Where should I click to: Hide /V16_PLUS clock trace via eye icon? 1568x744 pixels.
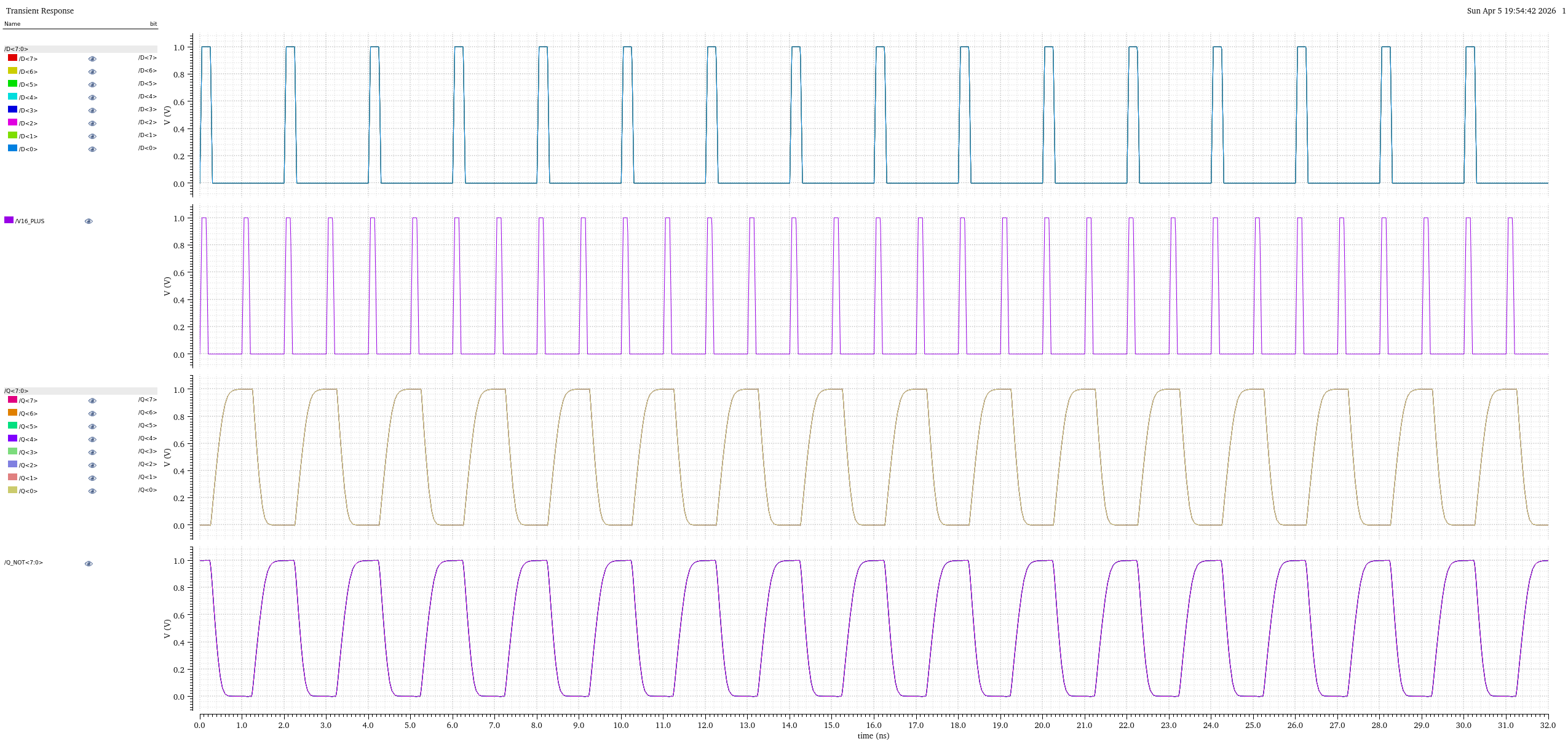click(x=89, y=221)
